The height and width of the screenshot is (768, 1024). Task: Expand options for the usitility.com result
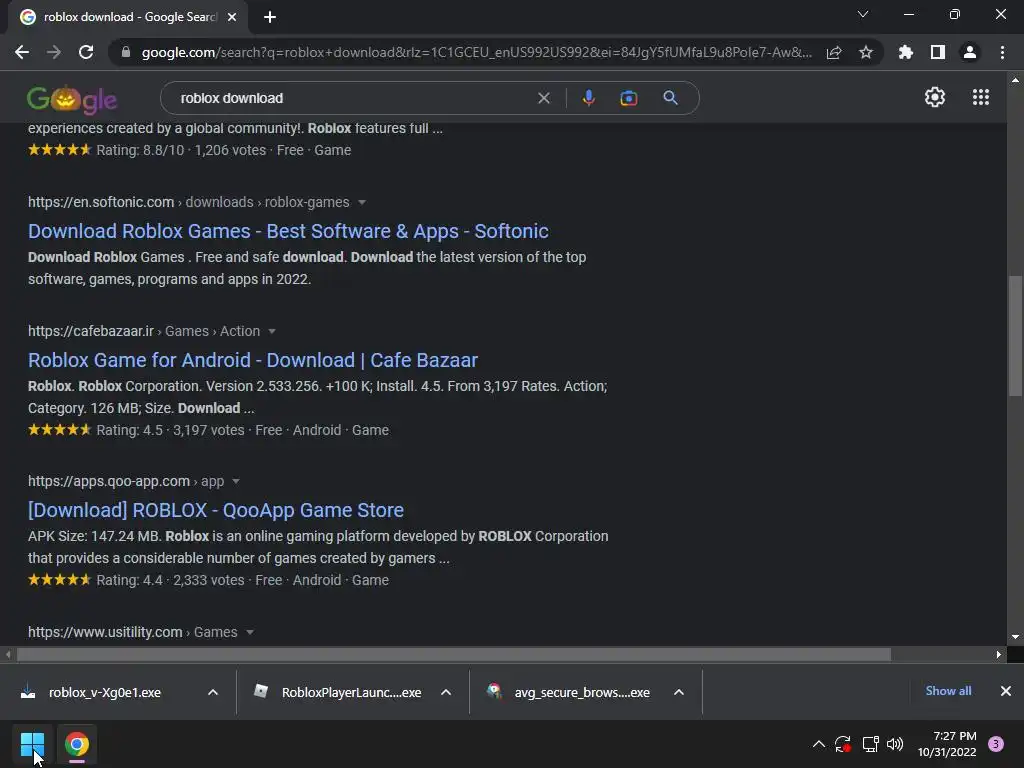[x=249, y=632]
